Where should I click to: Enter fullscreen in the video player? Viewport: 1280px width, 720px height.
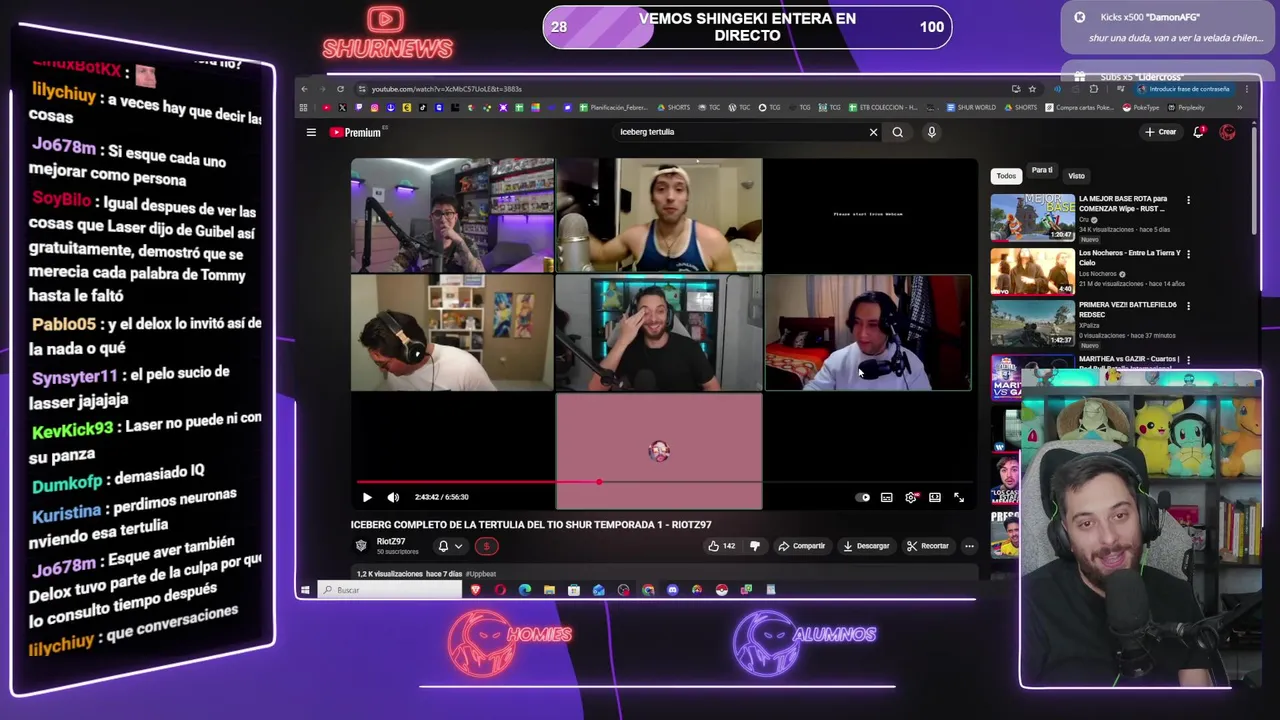tap(959, 497)
